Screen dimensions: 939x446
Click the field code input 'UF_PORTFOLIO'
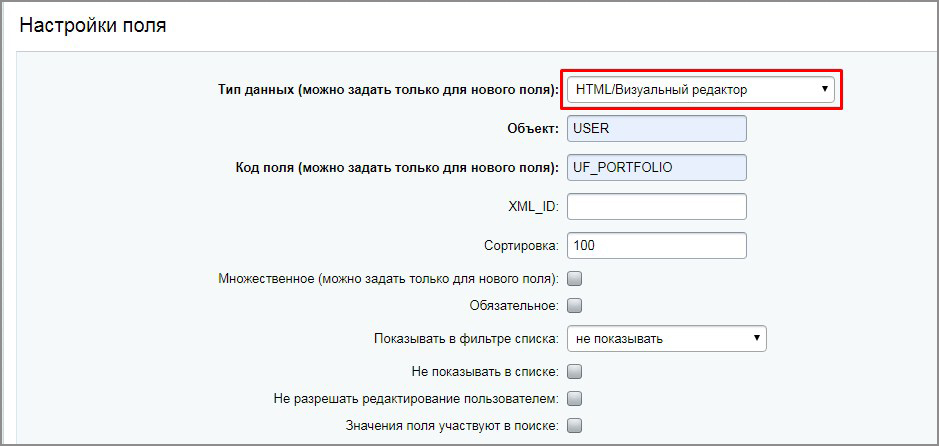tap(656, 167)
